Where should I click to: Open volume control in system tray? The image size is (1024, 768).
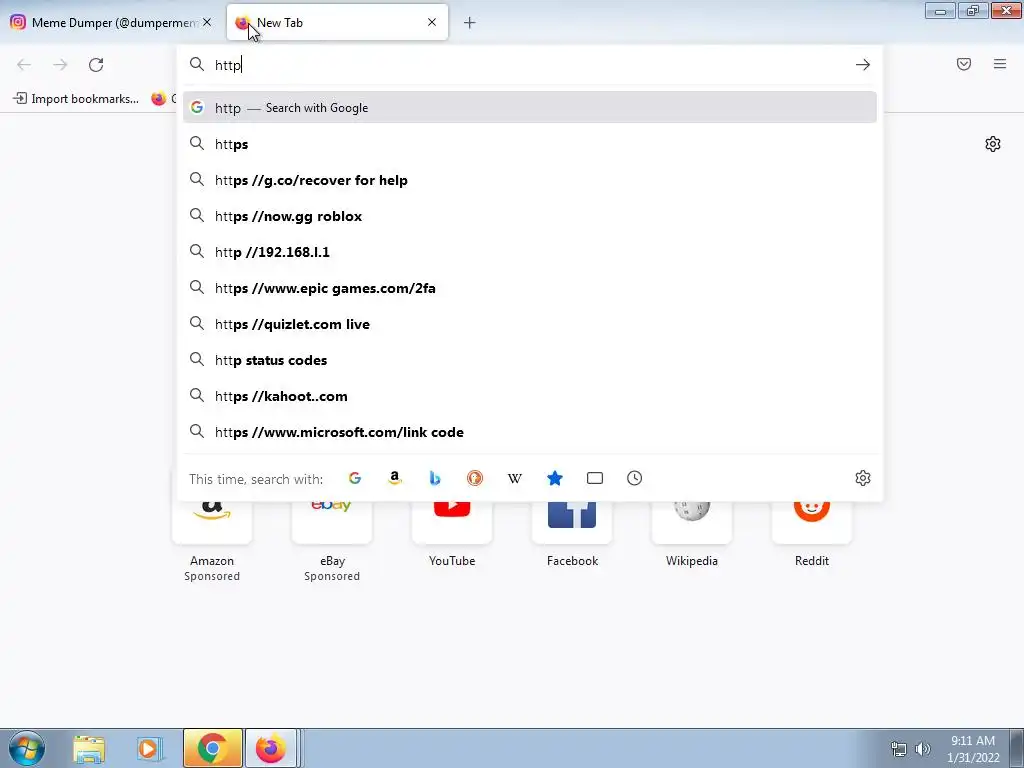(923, 749)
